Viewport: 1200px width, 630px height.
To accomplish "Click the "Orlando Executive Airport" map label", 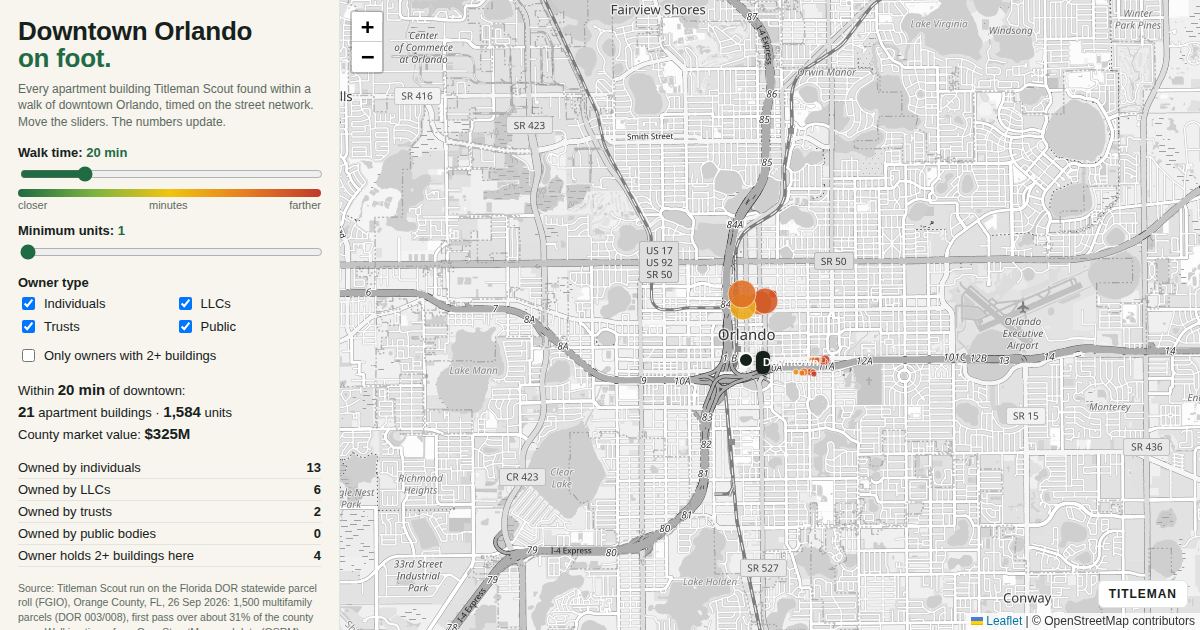I will [x=1023, y=333].
